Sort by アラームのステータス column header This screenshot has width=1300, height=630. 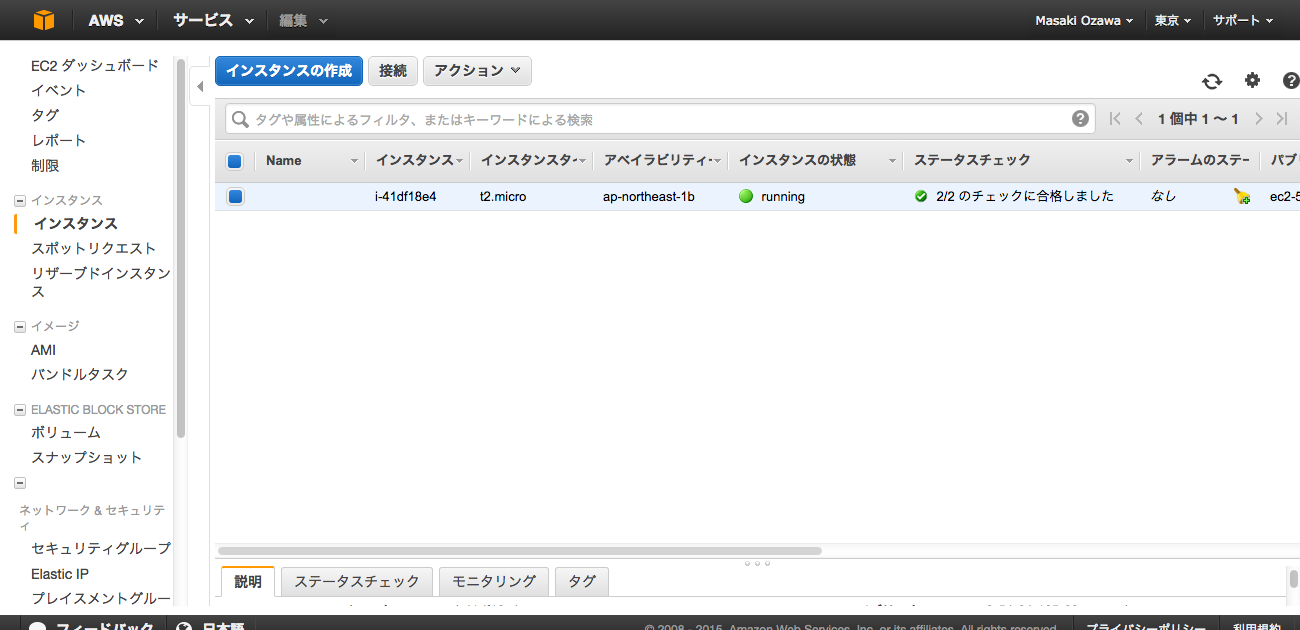[x=1201, y=161]
